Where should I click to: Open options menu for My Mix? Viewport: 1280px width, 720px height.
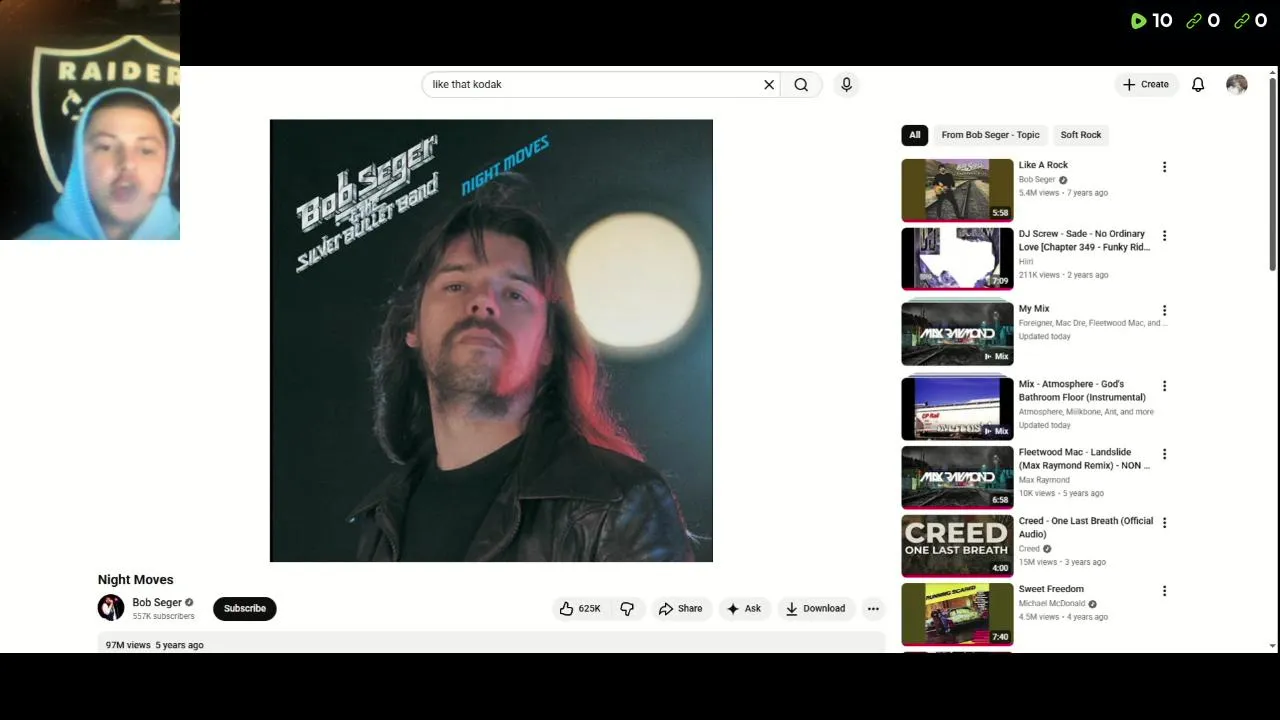tap(1164, 311)
